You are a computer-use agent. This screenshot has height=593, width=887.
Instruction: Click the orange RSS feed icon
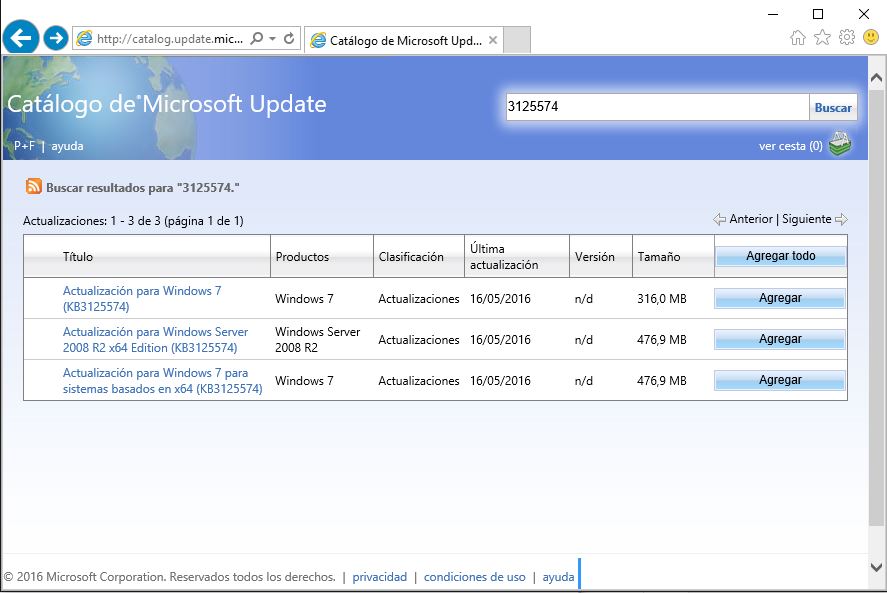click(x=33, y=186)
